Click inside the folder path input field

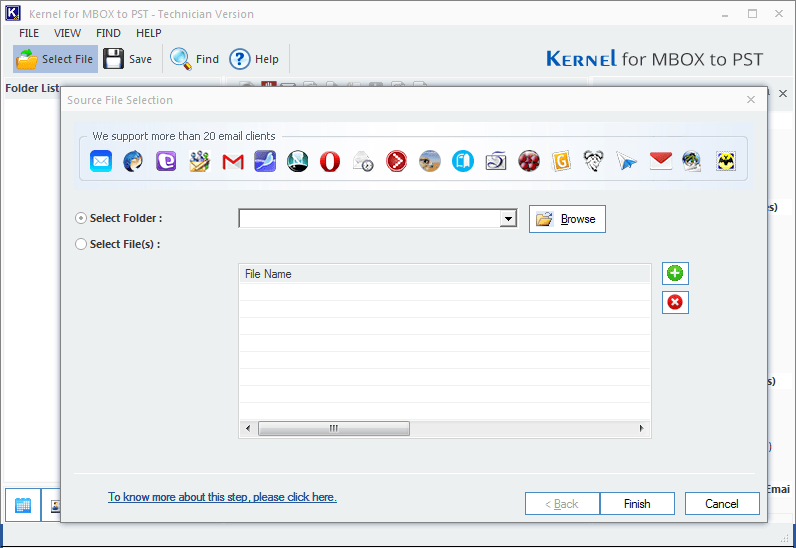click(370, 219)
